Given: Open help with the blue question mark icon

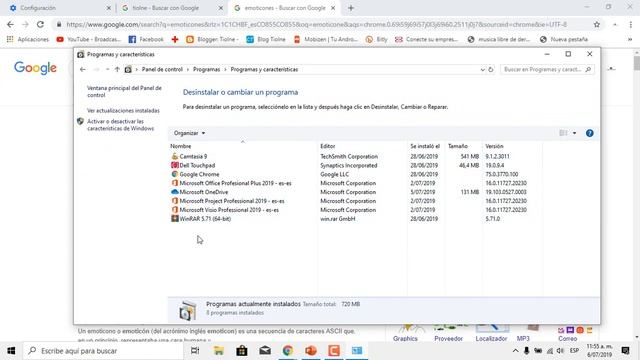Looking at the screenshot, I should tap(589, 133).
